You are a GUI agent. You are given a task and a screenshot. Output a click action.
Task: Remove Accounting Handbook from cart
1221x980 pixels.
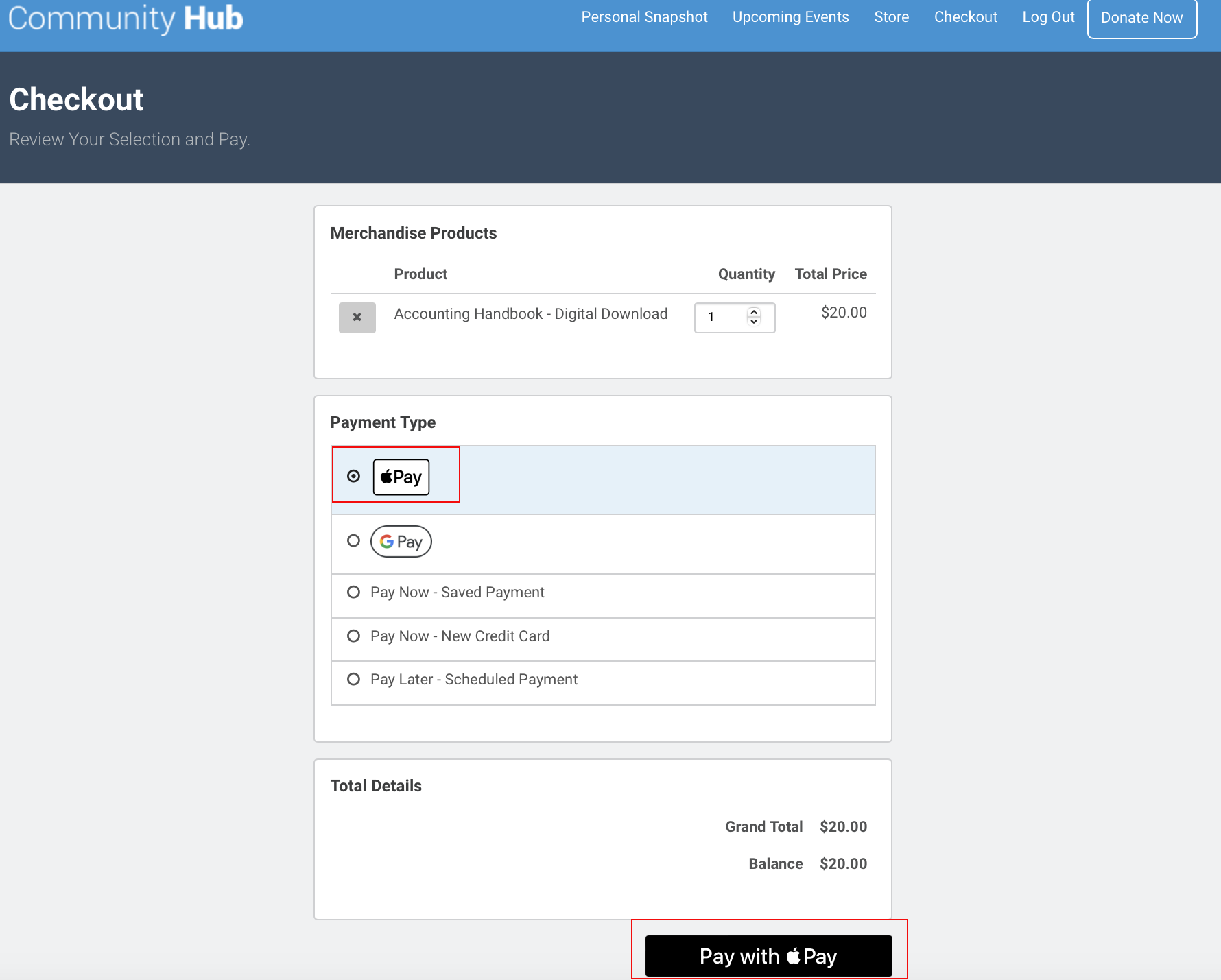point(357,318)
